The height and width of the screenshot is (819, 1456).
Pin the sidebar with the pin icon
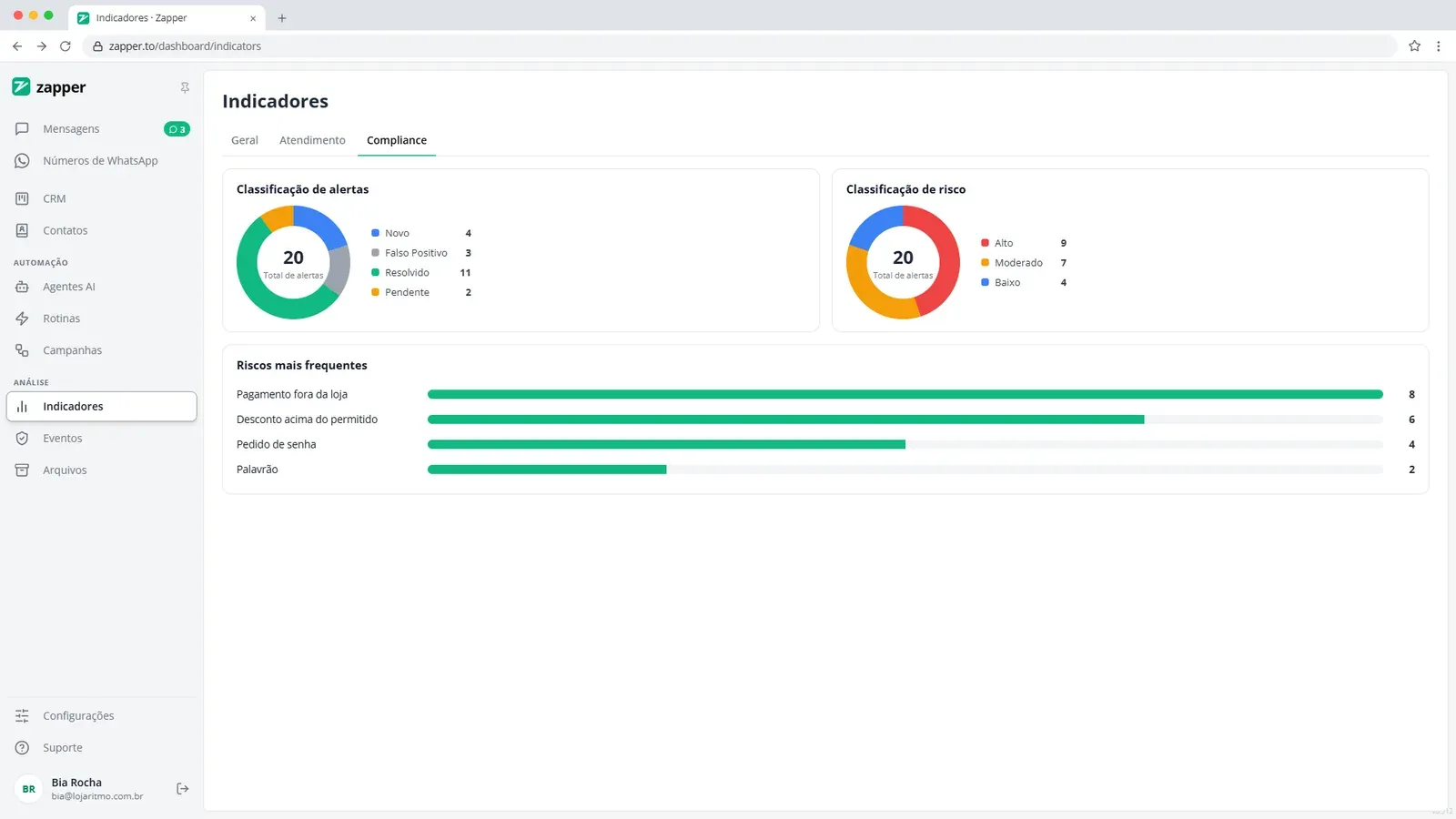pos(185,87)
